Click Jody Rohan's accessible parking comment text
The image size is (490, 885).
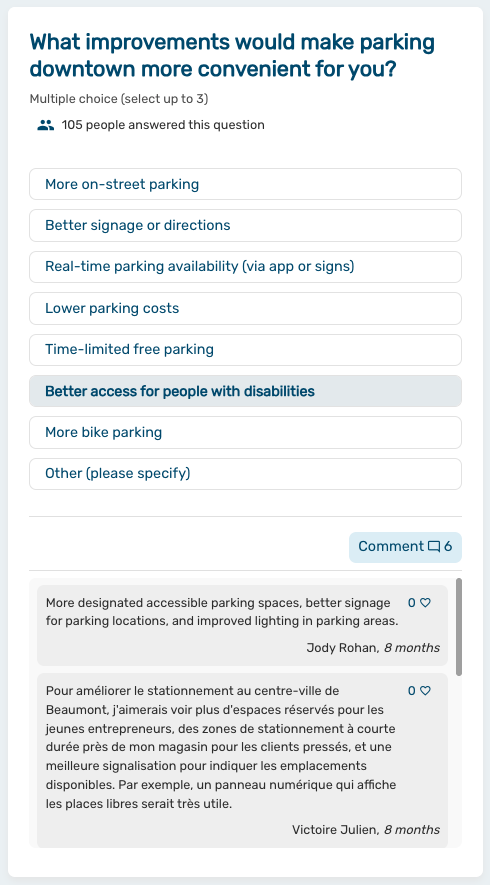[222, 612]
